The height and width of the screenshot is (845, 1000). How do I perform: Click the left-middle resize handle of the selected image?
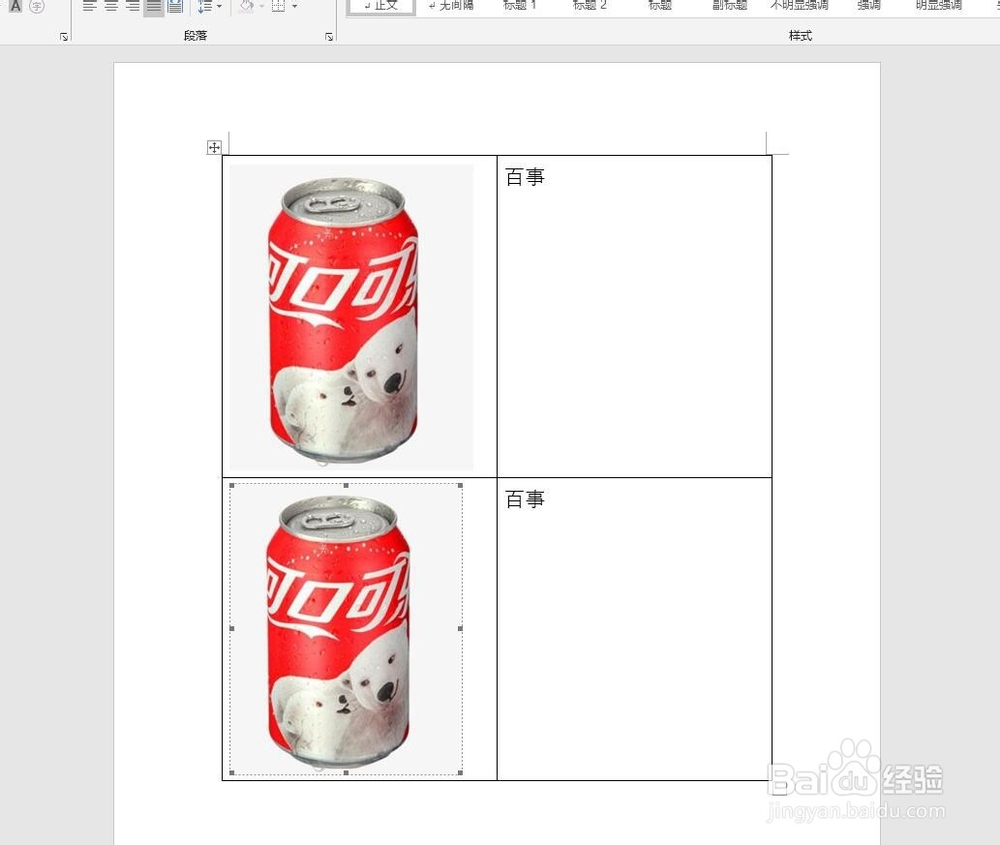pos(232,628)
